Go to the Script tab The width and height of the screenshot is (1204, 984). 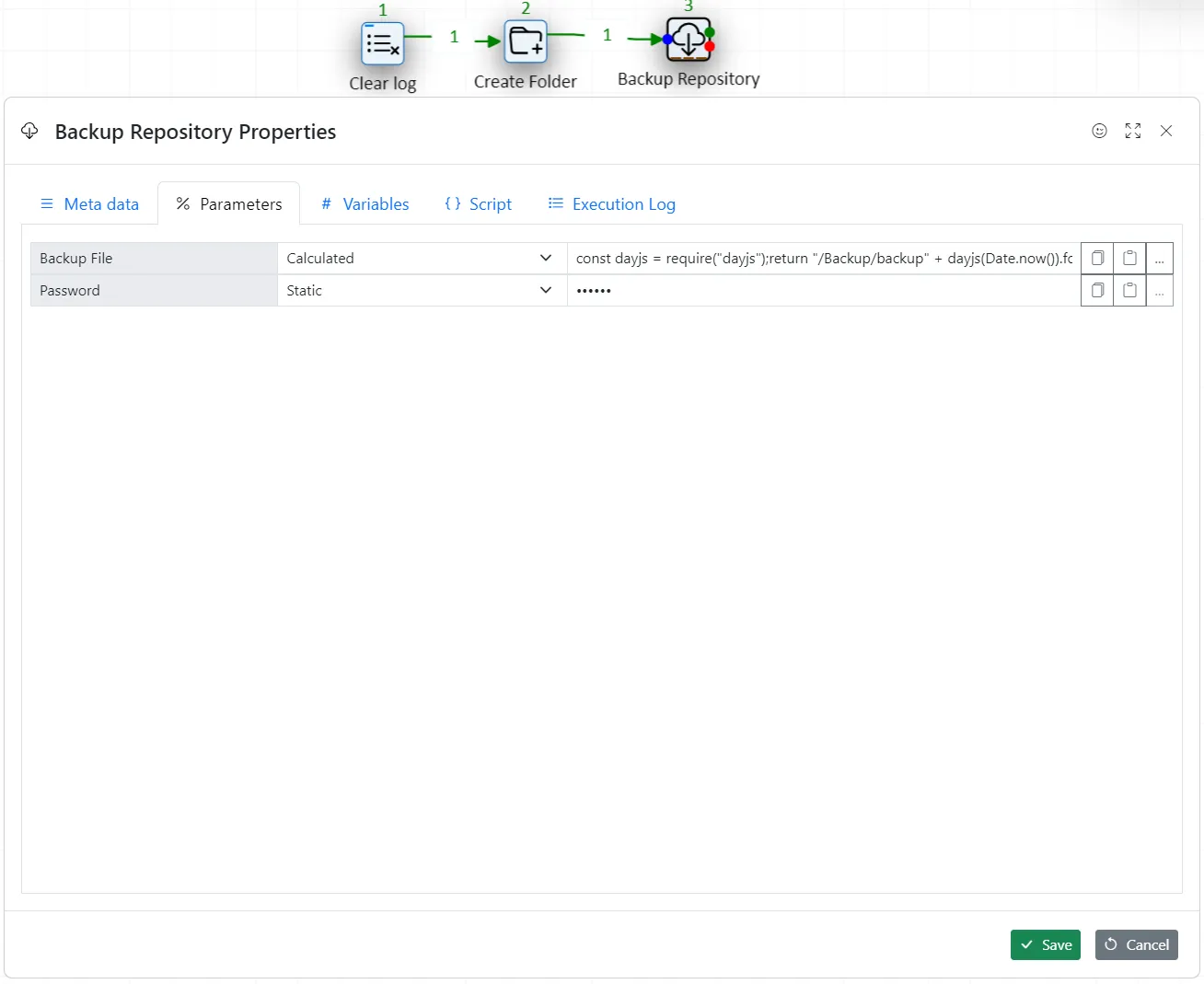478,204
